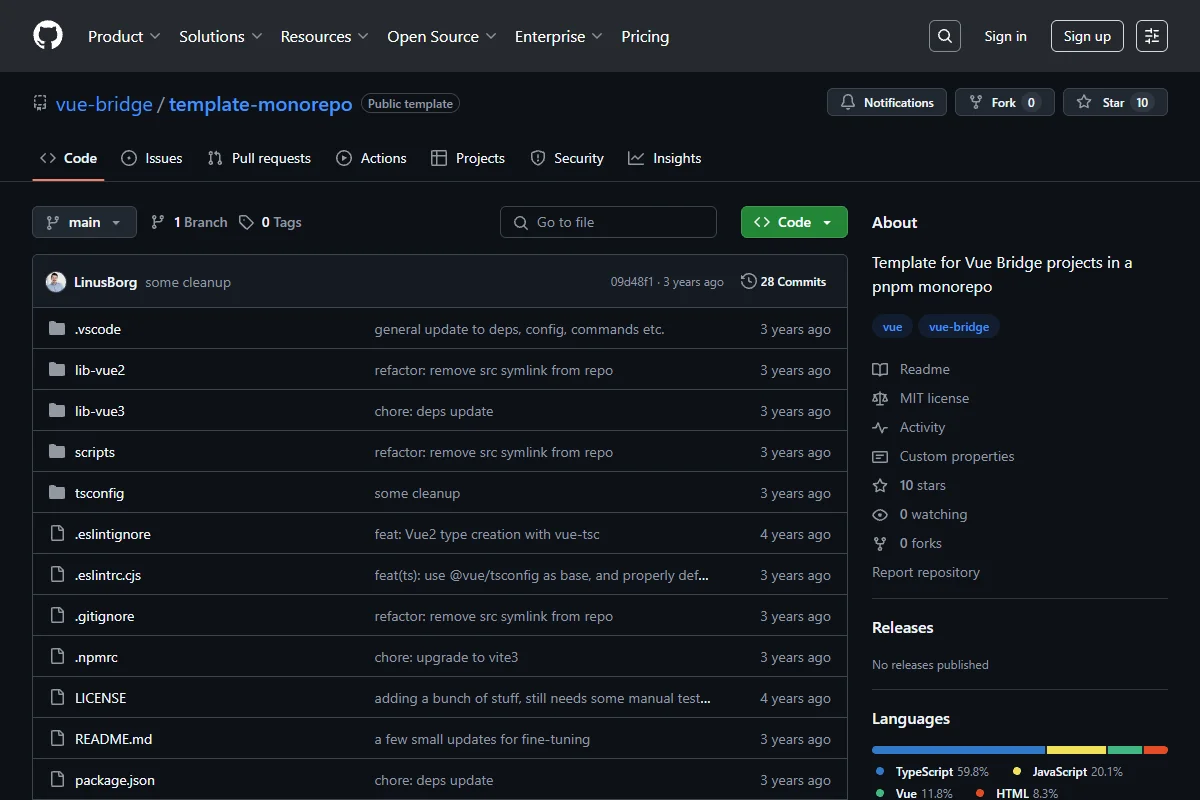Open the main branch selector dropdown
The image size is (1200, 800).
pyautogui.click(x=84, y=222)
